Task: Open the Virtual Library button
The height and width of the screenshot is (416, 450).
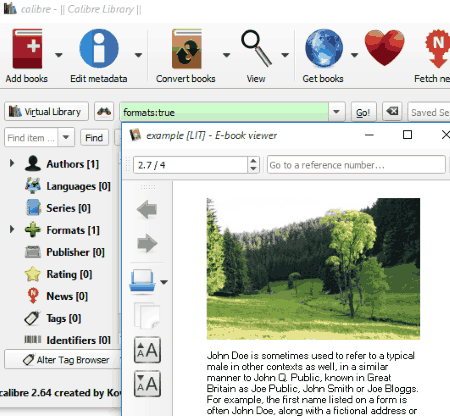Action: point(46,111)
